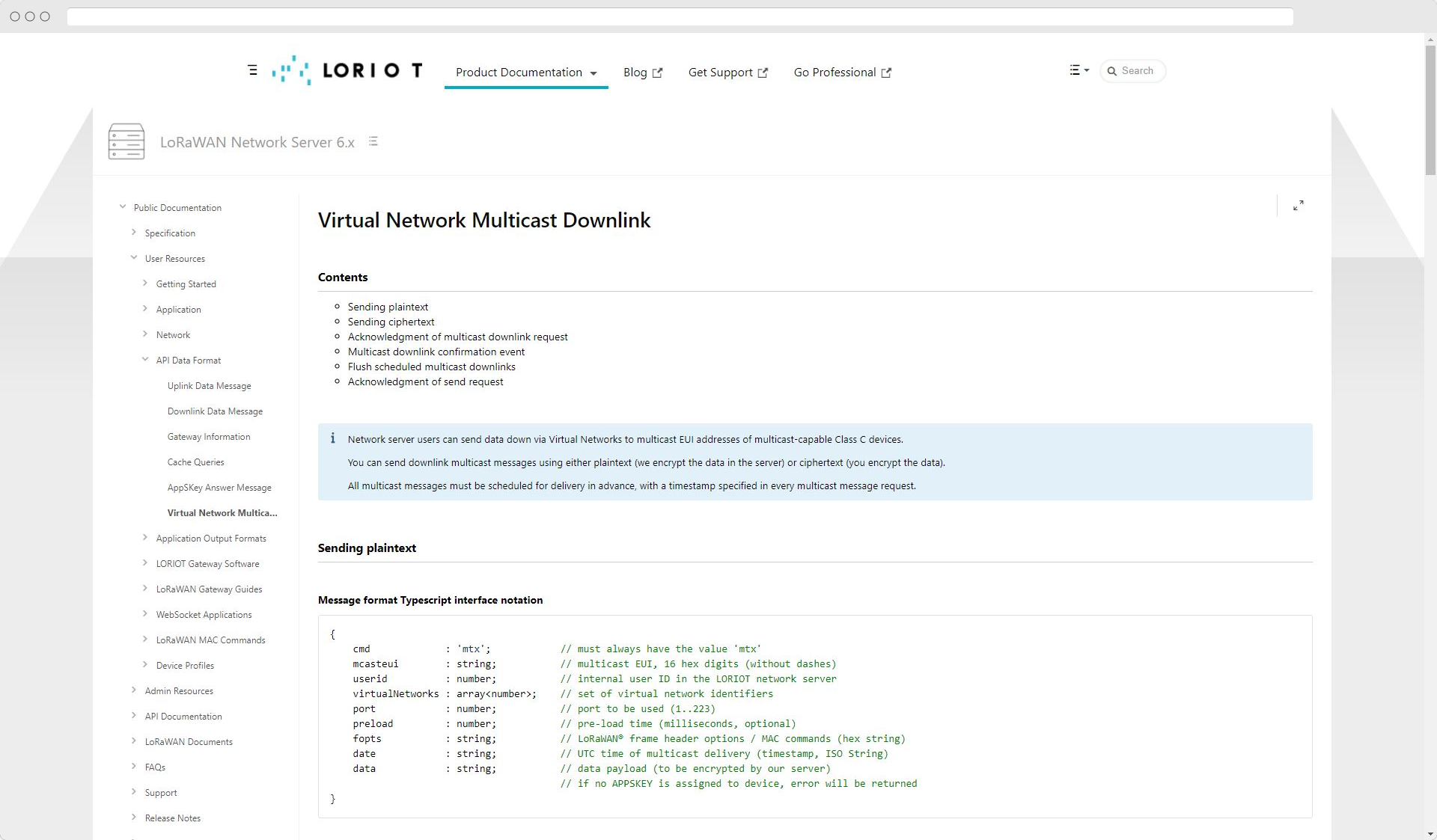This screenshot has height=840, width=1437.
Task: Expand the Admin Resources node
Action: tap(134, 690)
